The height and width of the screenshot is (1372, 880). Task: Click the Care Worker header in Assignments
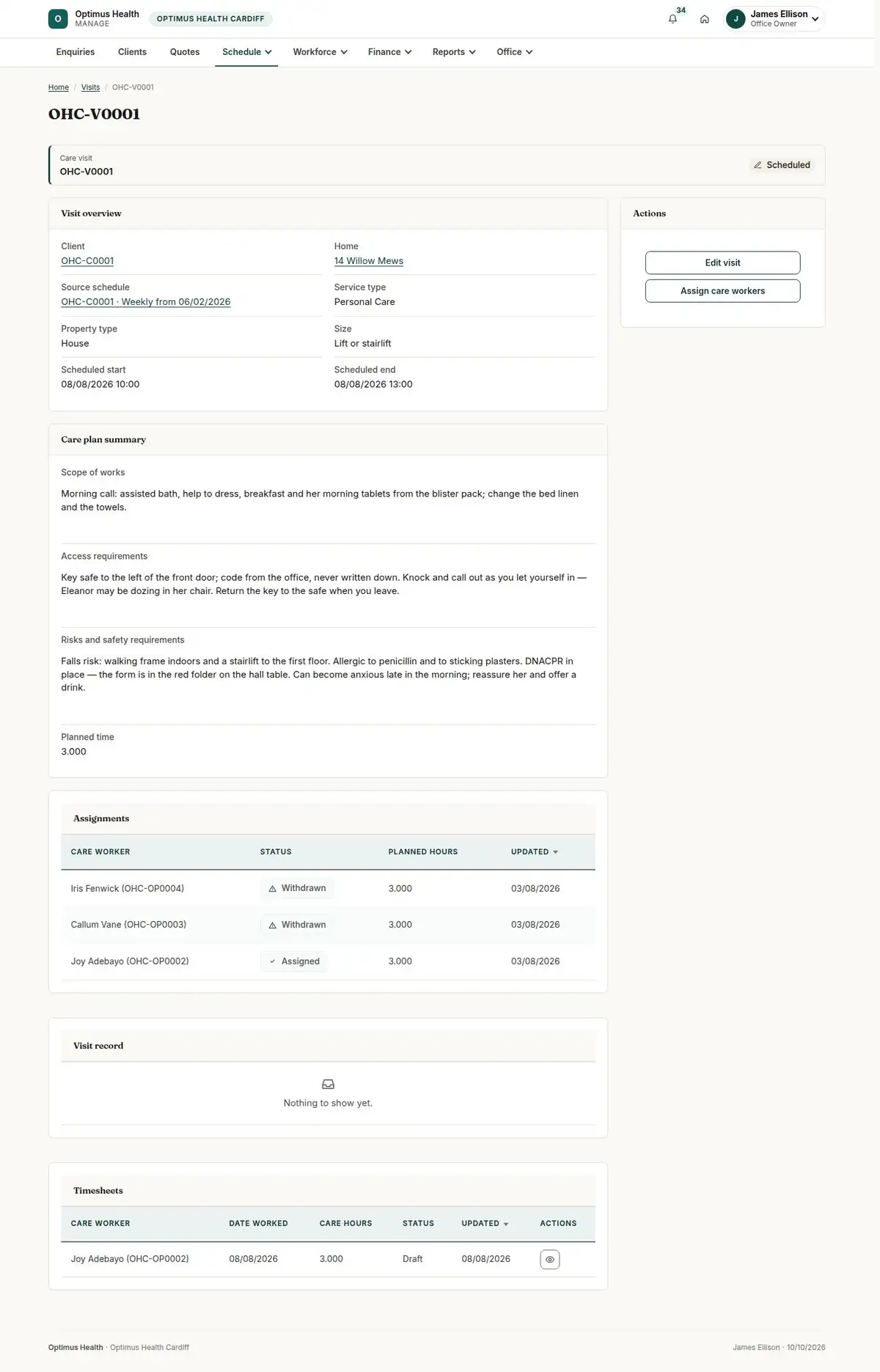point(100,852)
